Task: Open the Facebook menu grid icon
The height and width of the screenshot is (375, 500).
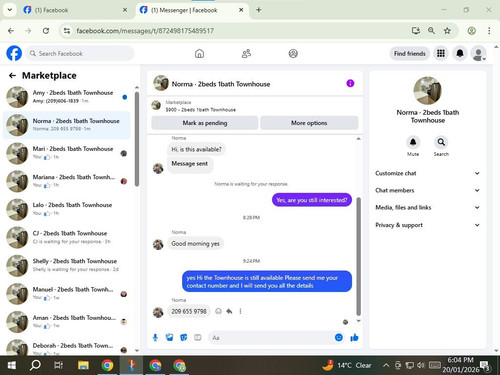Action: tap(441, 53)
